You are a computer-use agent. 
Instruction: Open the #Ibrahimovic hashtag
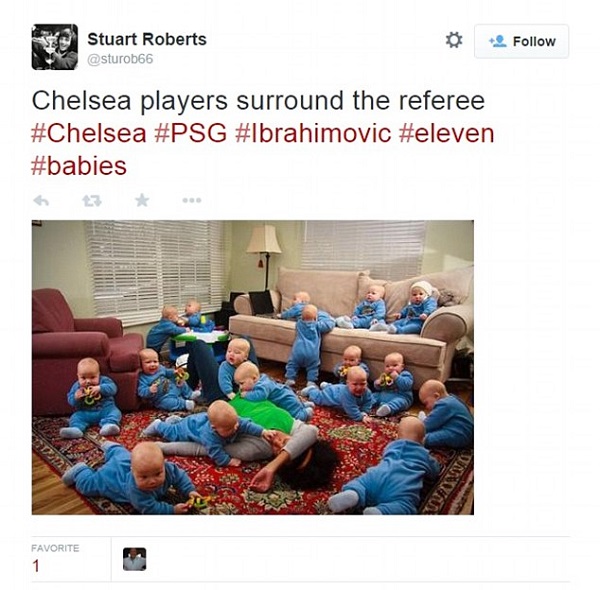click(313, 134)
